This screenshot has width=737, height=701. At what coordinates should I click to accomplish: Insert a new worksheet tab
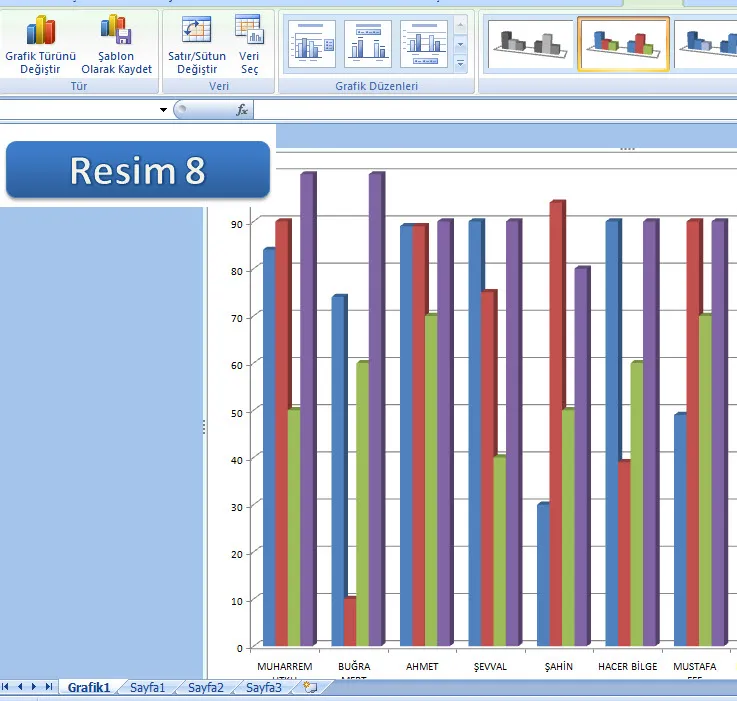[x=310, y=687]
